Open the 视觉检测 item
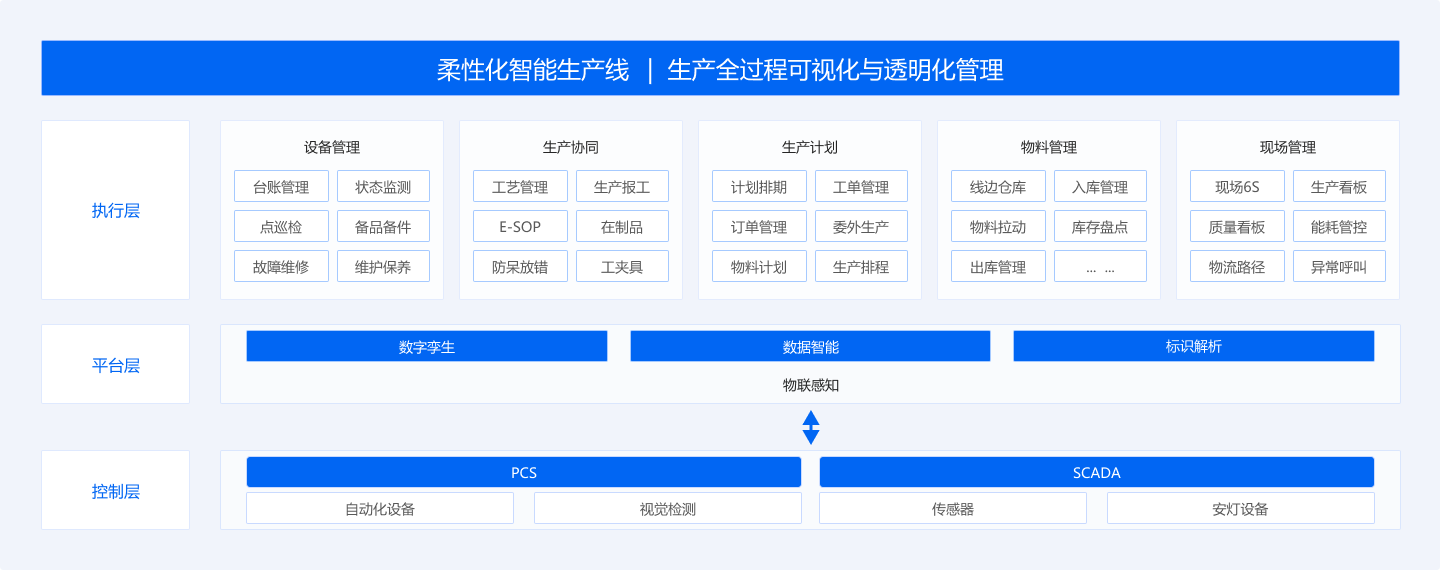This screenshot has width=1440, height=570. point(667,509)
